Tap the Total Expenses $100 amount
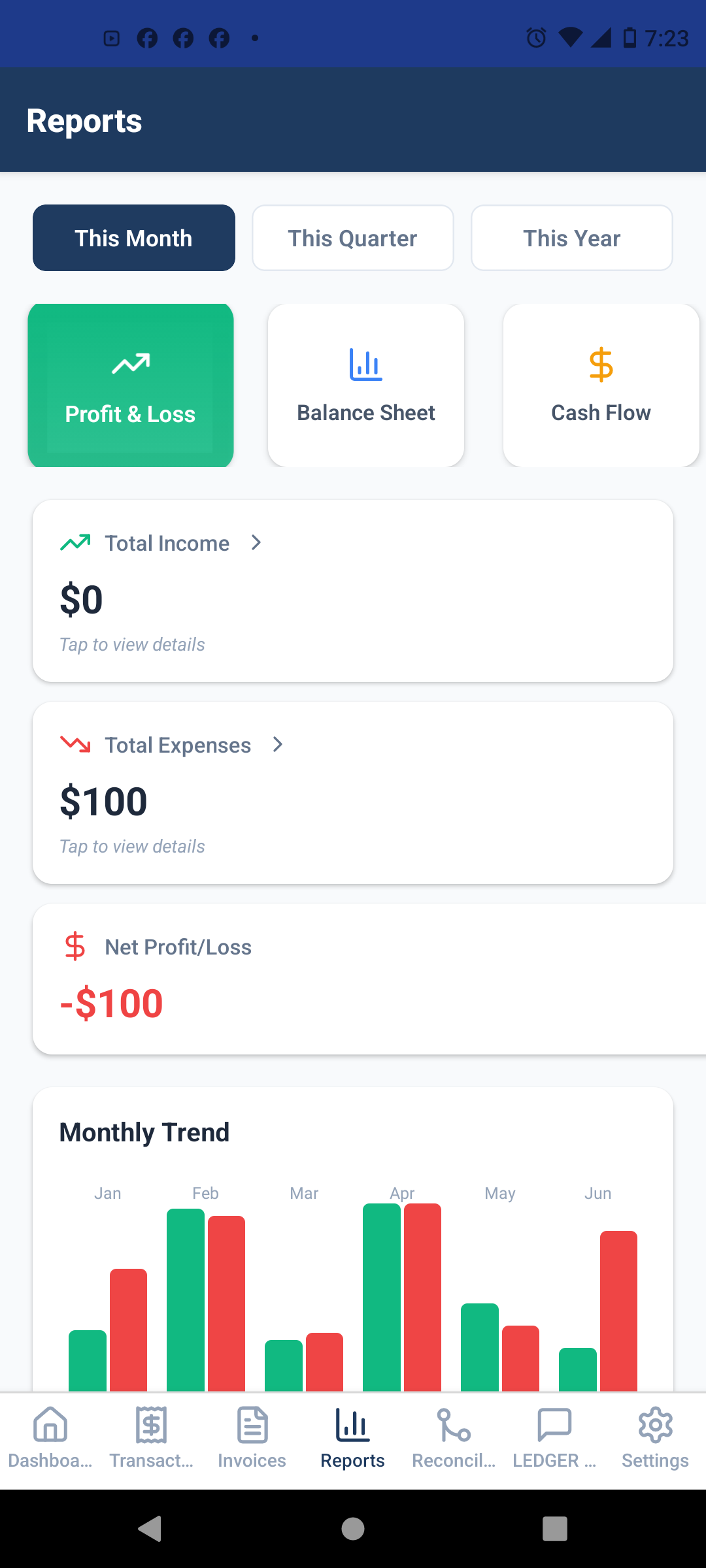 pos(103,802)
